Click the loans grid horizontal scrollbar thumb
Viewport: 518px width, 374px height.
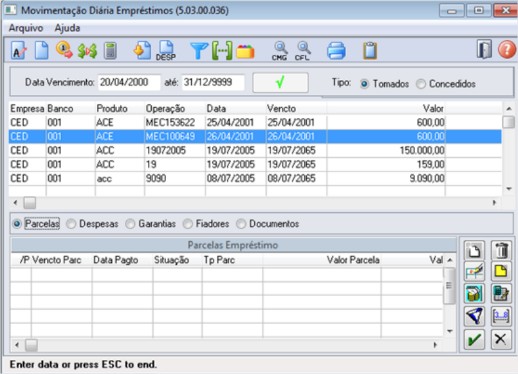tap(30, 203)
